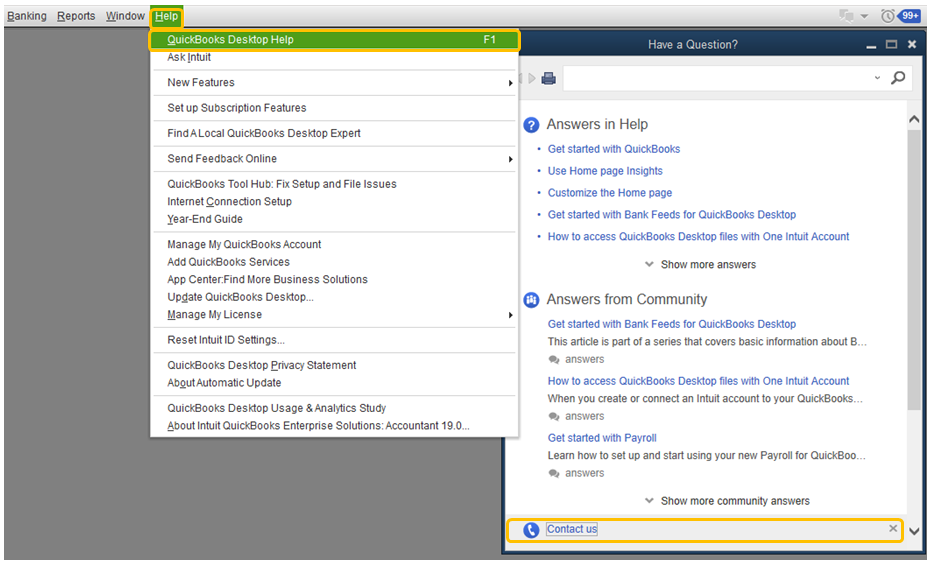Open community One Intuit Account article
This screenshot has height=566, width=933.
pos(698,381)
